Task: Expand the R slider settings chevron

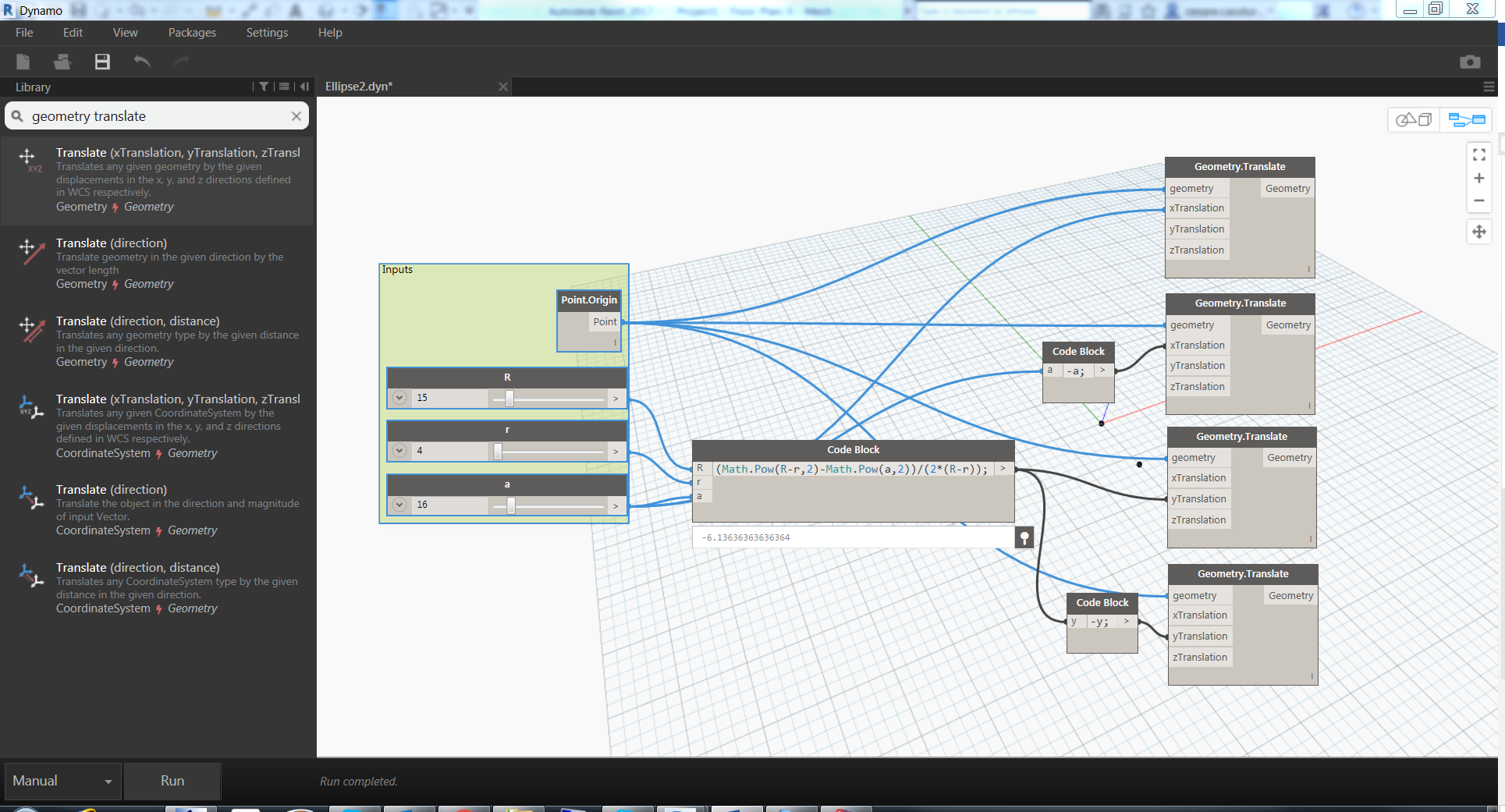Action: [x=399, y=398]
